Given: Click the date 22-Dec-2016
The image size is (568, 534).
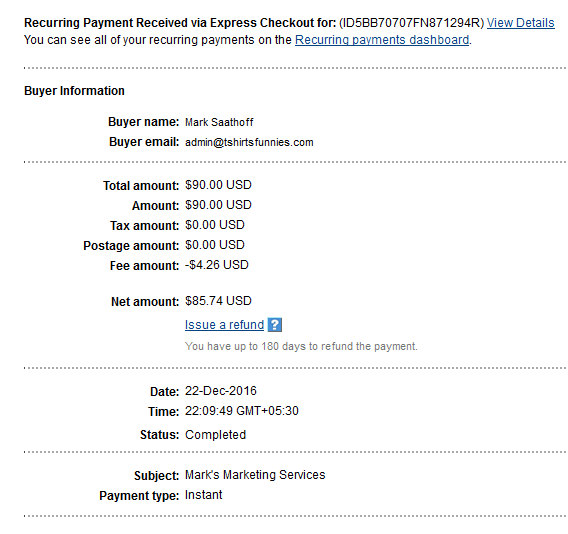Looking at the screenshot, I should tap(221, 391).
